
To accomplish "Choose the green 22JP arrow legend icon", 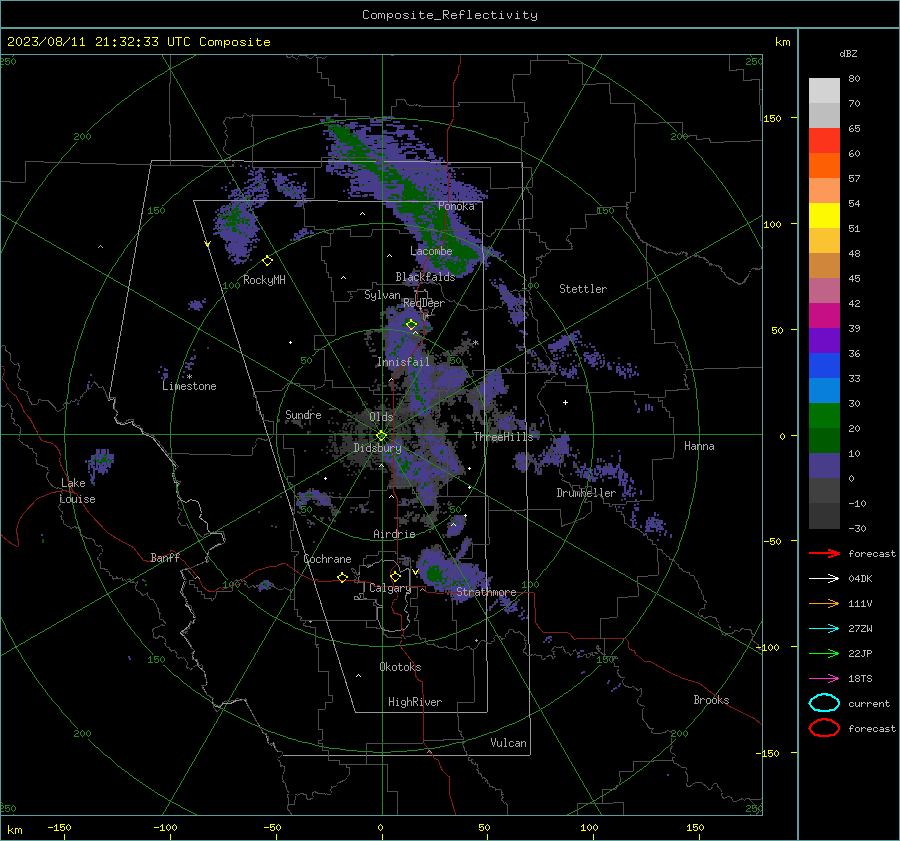I will point(824,653).
